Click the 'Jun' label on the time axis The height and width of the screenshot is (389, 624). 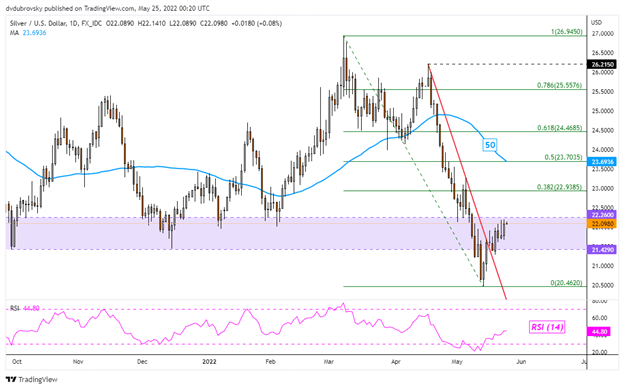tap(521, 362)
